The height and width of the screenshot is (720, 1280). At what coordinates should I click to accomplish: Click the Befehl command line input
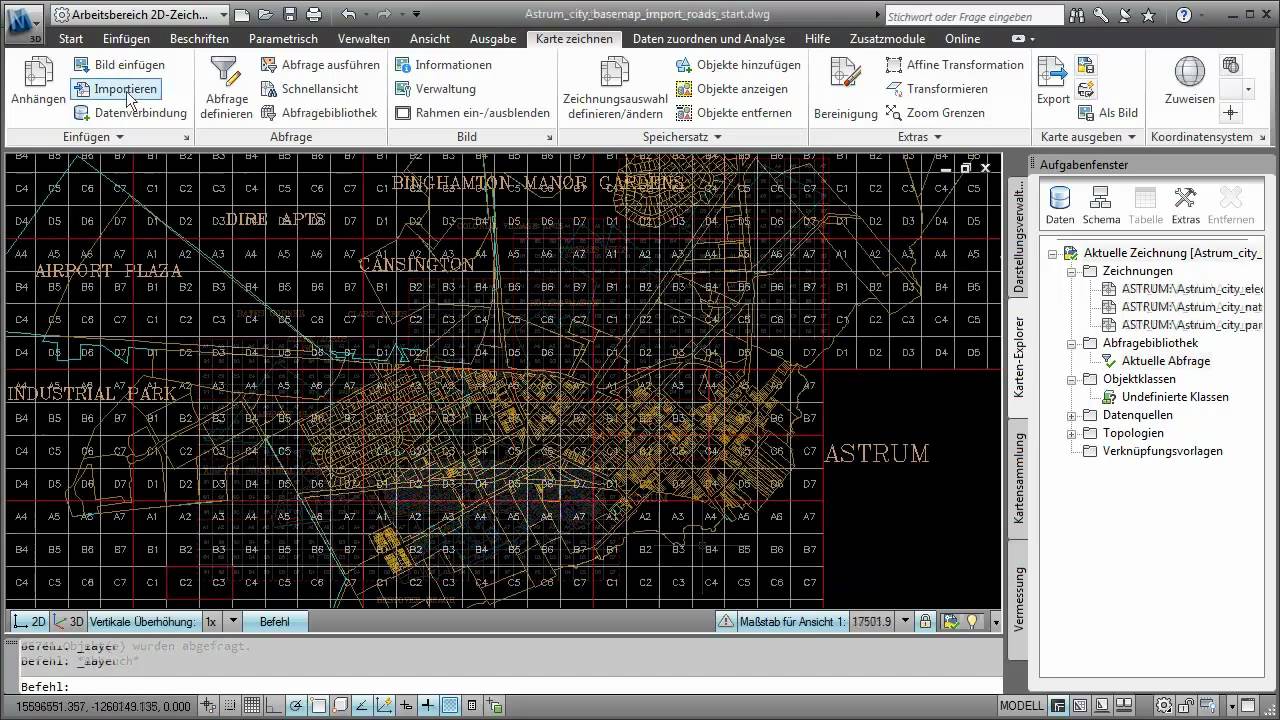point(509,686)
